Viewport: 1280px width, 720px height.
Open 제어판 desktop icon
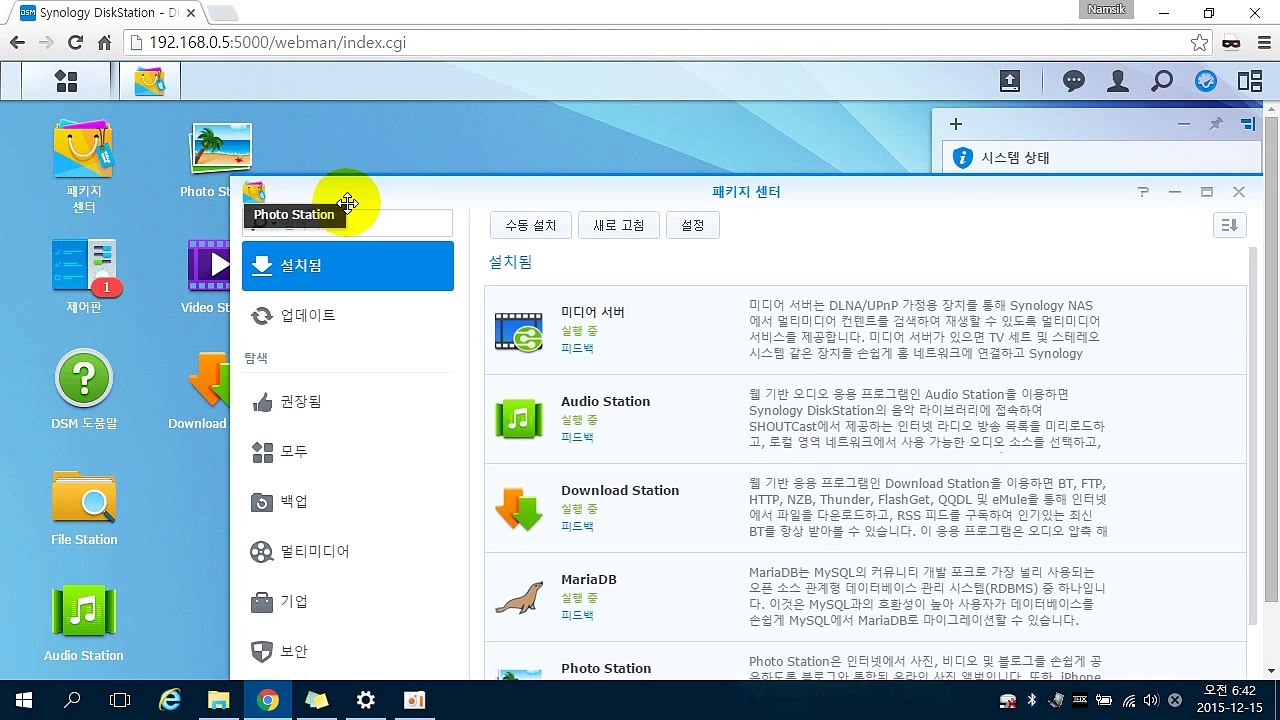click(x=84, y=277)
